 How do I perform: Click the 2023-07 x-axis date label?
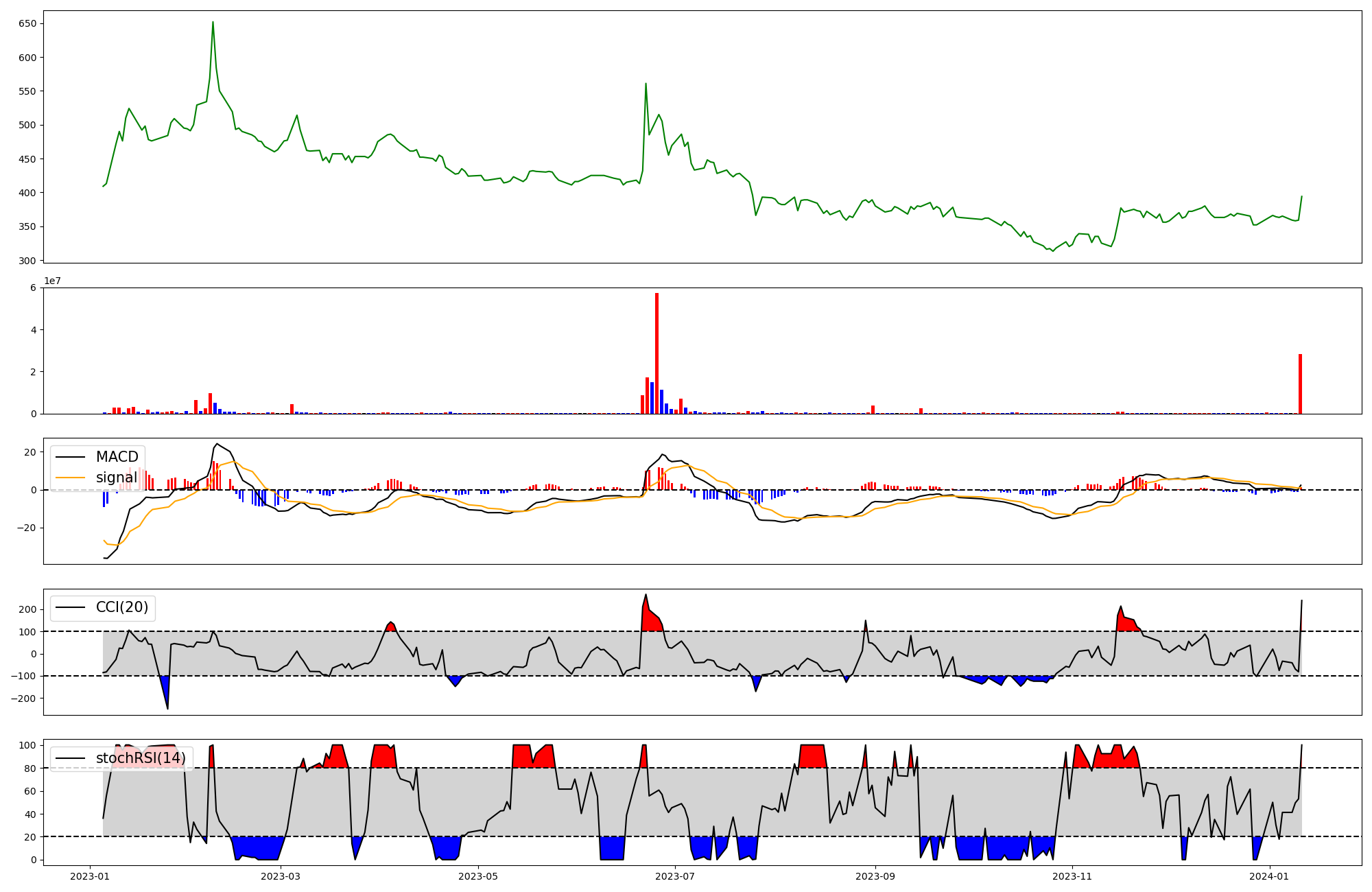675,876
